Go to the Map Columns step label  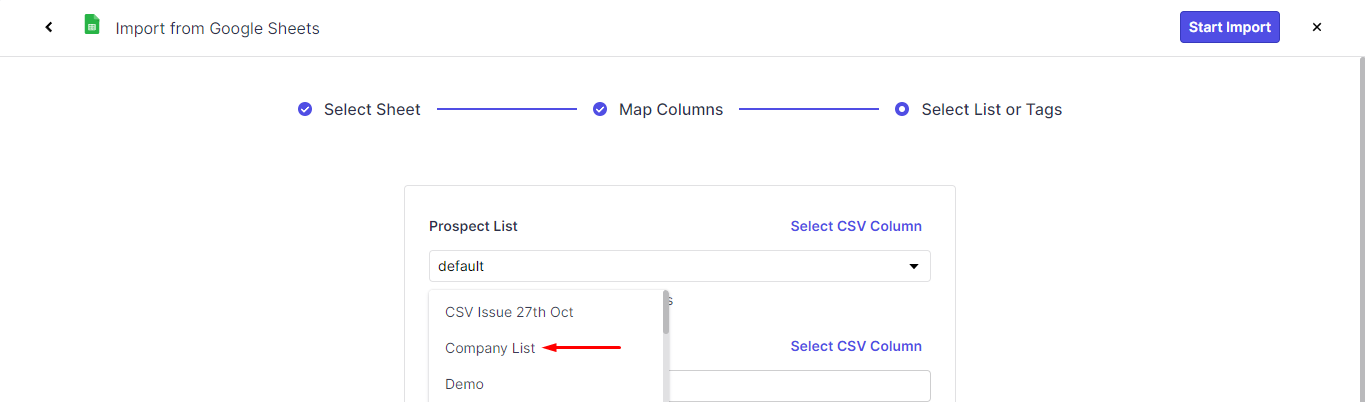(670, 109)
